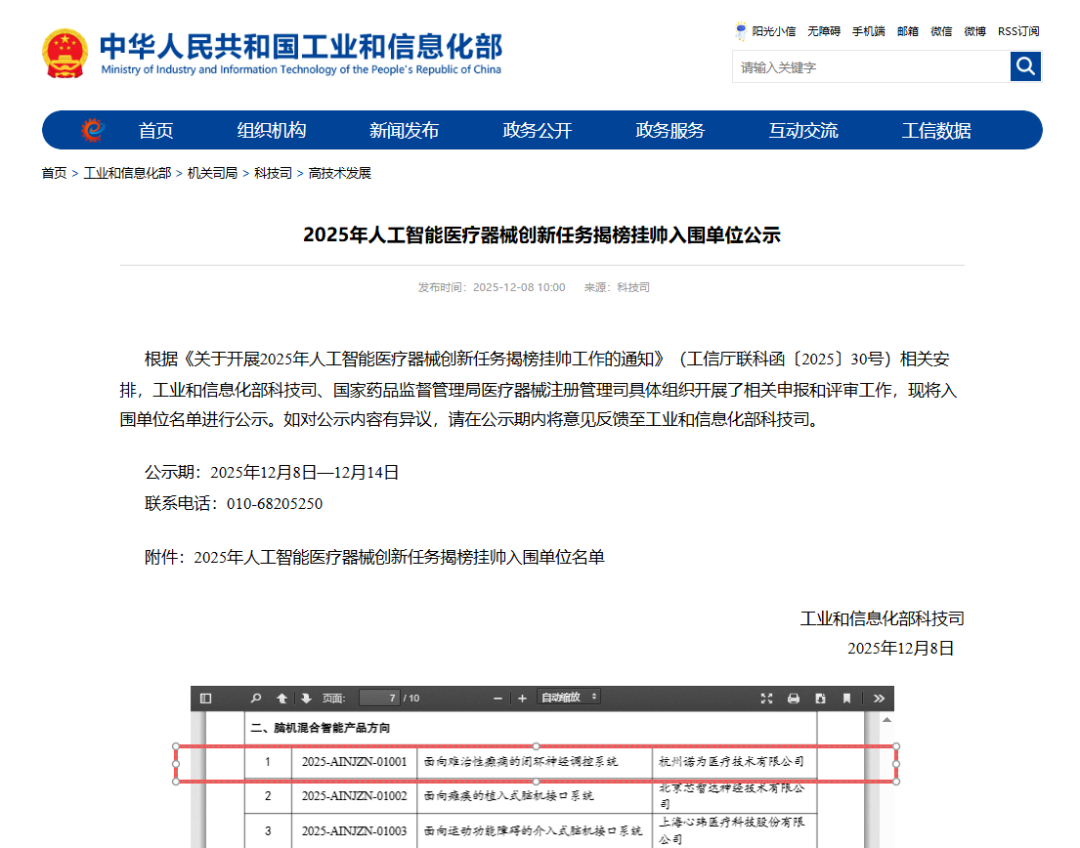Image resolution: width=1080 pixels, height=848 pixels.
Task: Print the PDF attachment
Action: tap(793, 698)
